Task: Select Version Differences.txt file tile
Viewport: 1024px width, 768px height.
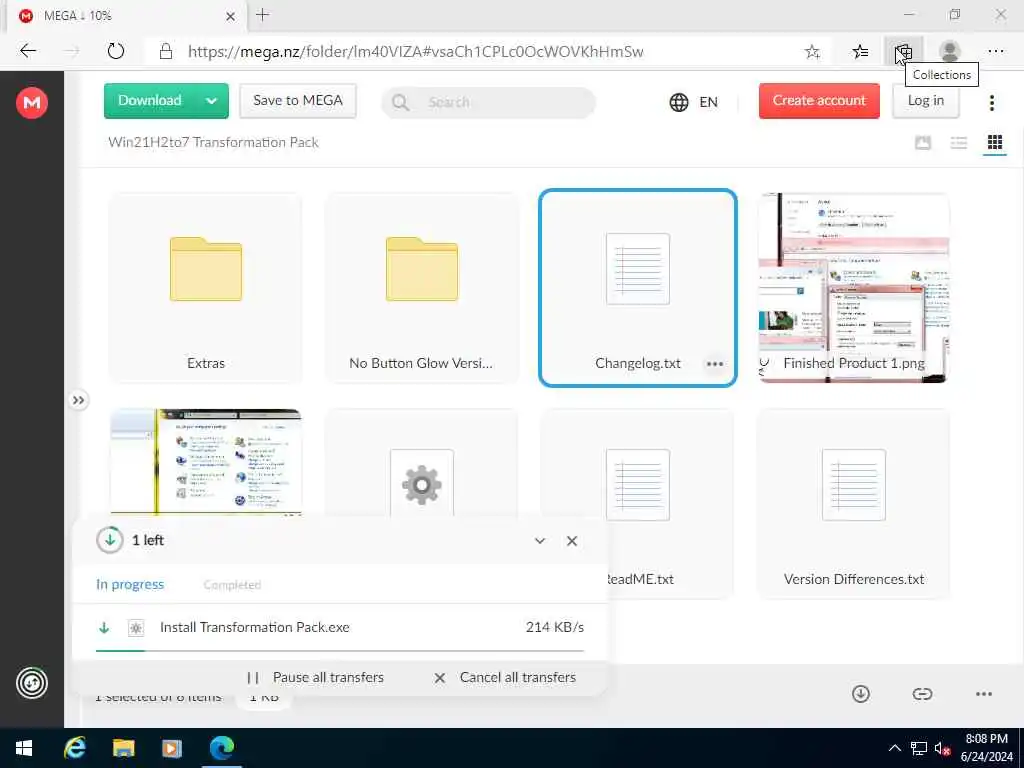Action: tap(854, 503)
